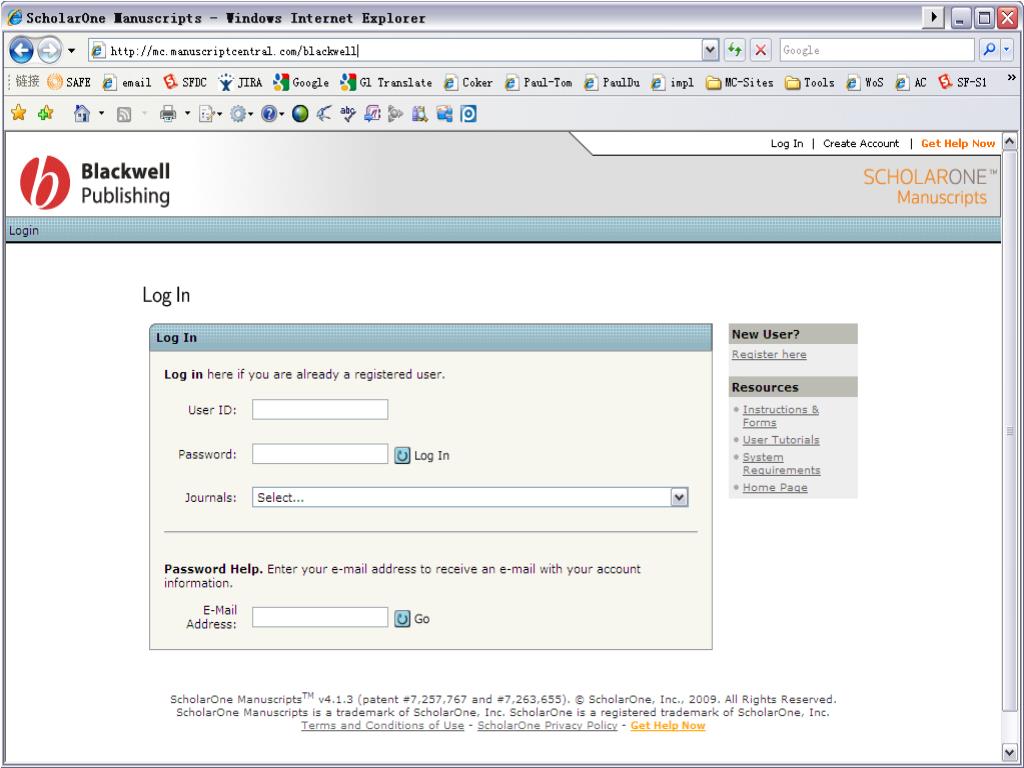Open the Home Page resources link

(775, 487)
